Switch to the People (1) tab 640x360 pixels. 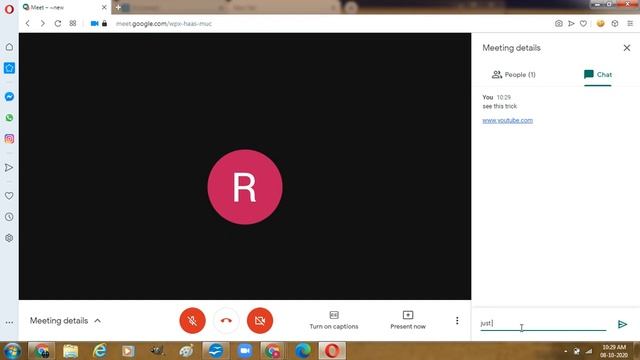click(x=513, y=75)
